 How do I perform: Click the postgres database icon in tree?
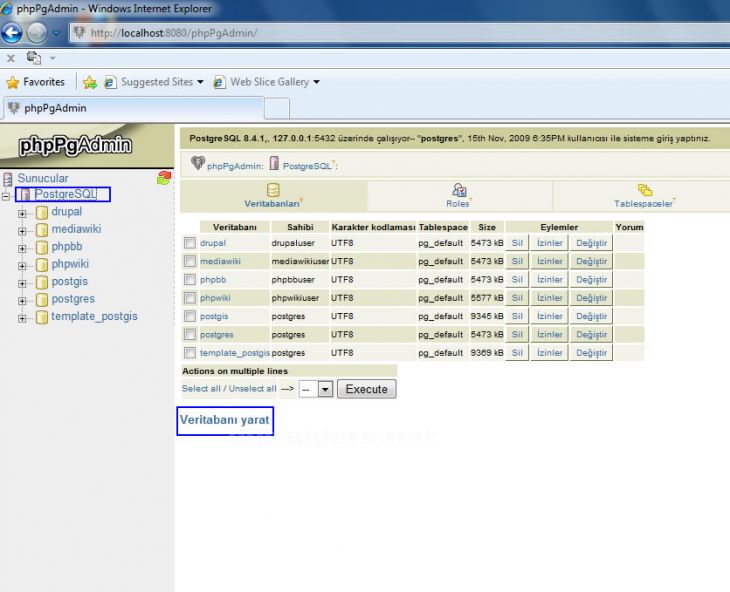(x=42, y=300)
